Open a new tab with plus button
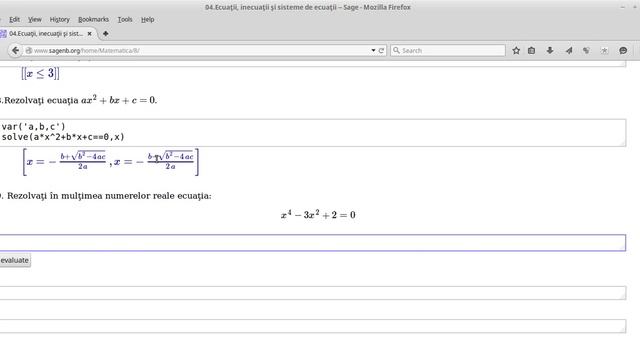640x360 pixels. 105,33
